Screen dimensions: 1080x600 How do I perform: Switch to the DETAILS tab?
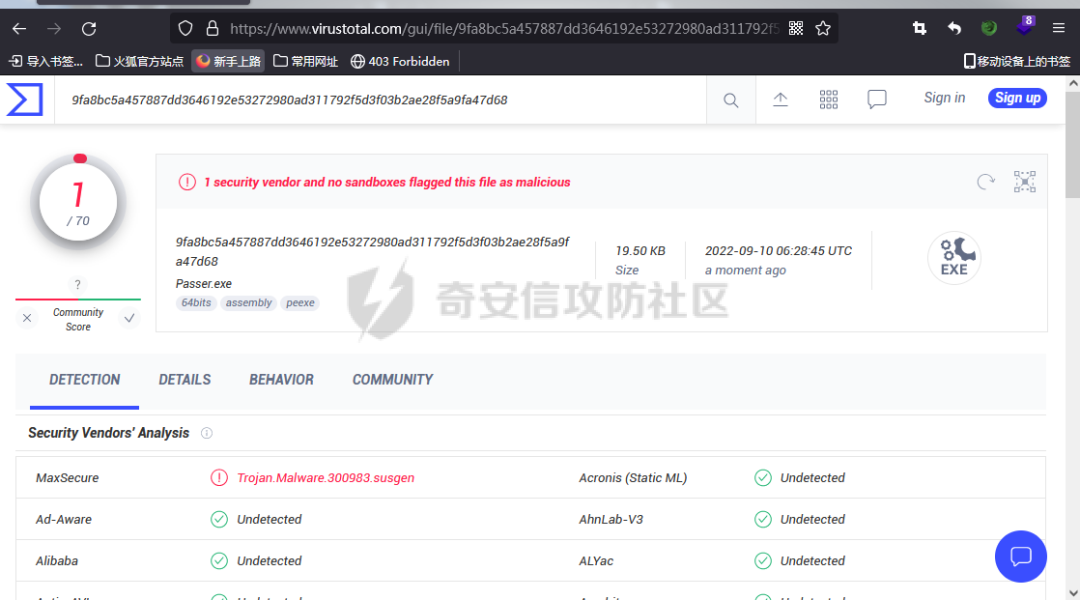pyautogui.click(x=185, y=380)
